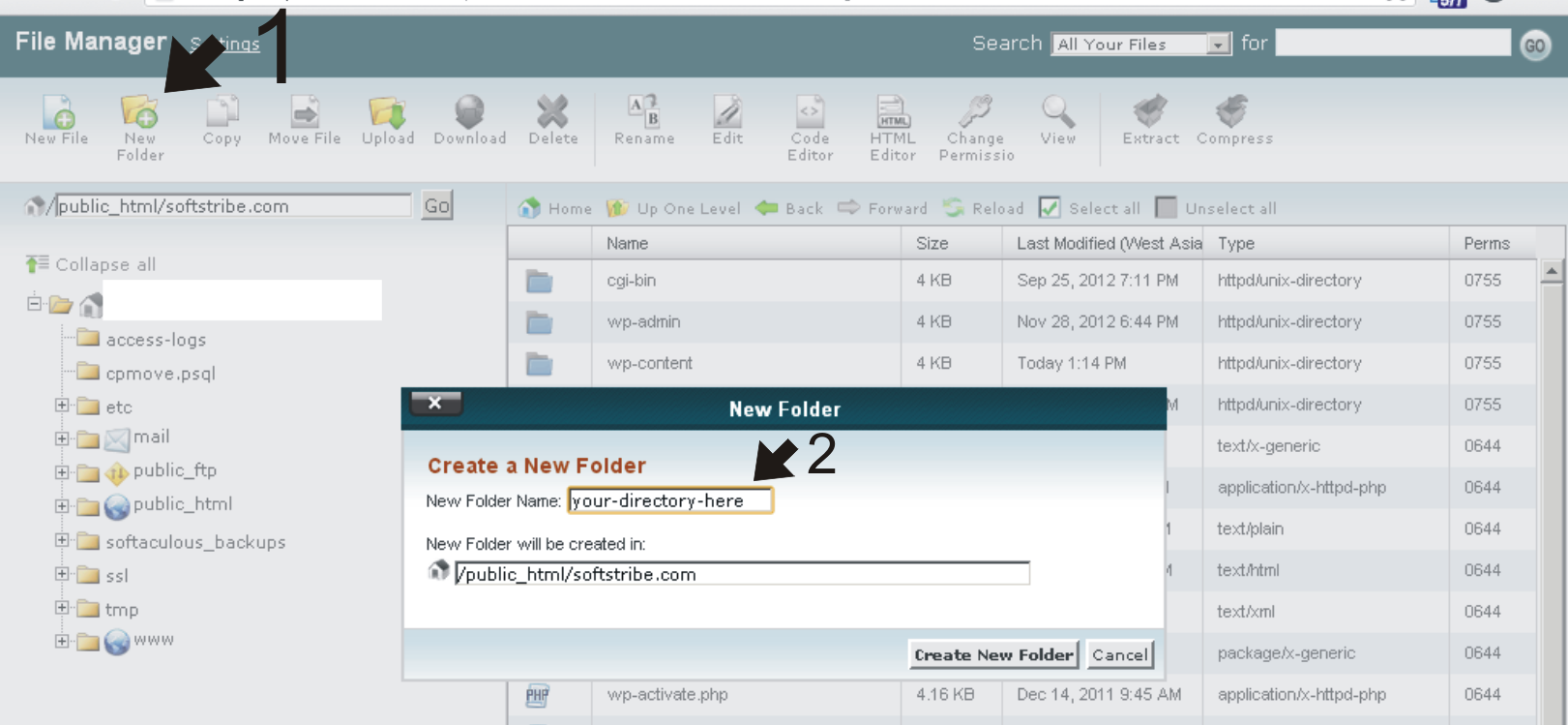
Task: Click the Forward navigation arrow
Action: 882,208
